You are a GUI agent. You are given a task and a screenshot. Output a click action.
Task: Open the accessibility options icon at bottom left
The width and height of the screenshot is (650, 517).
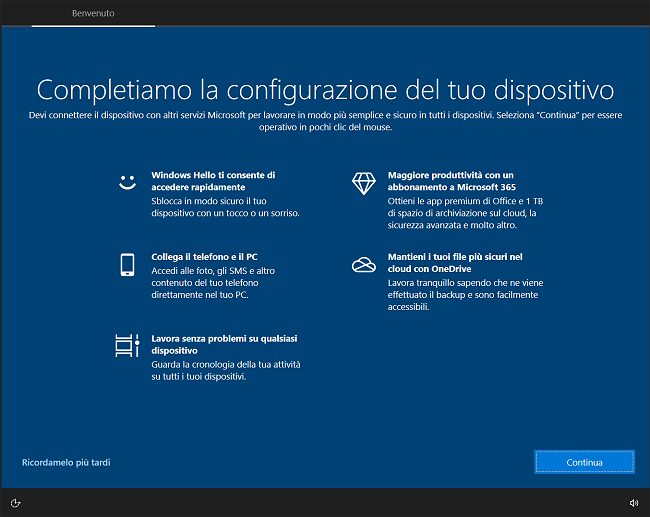tap(16, 502)
